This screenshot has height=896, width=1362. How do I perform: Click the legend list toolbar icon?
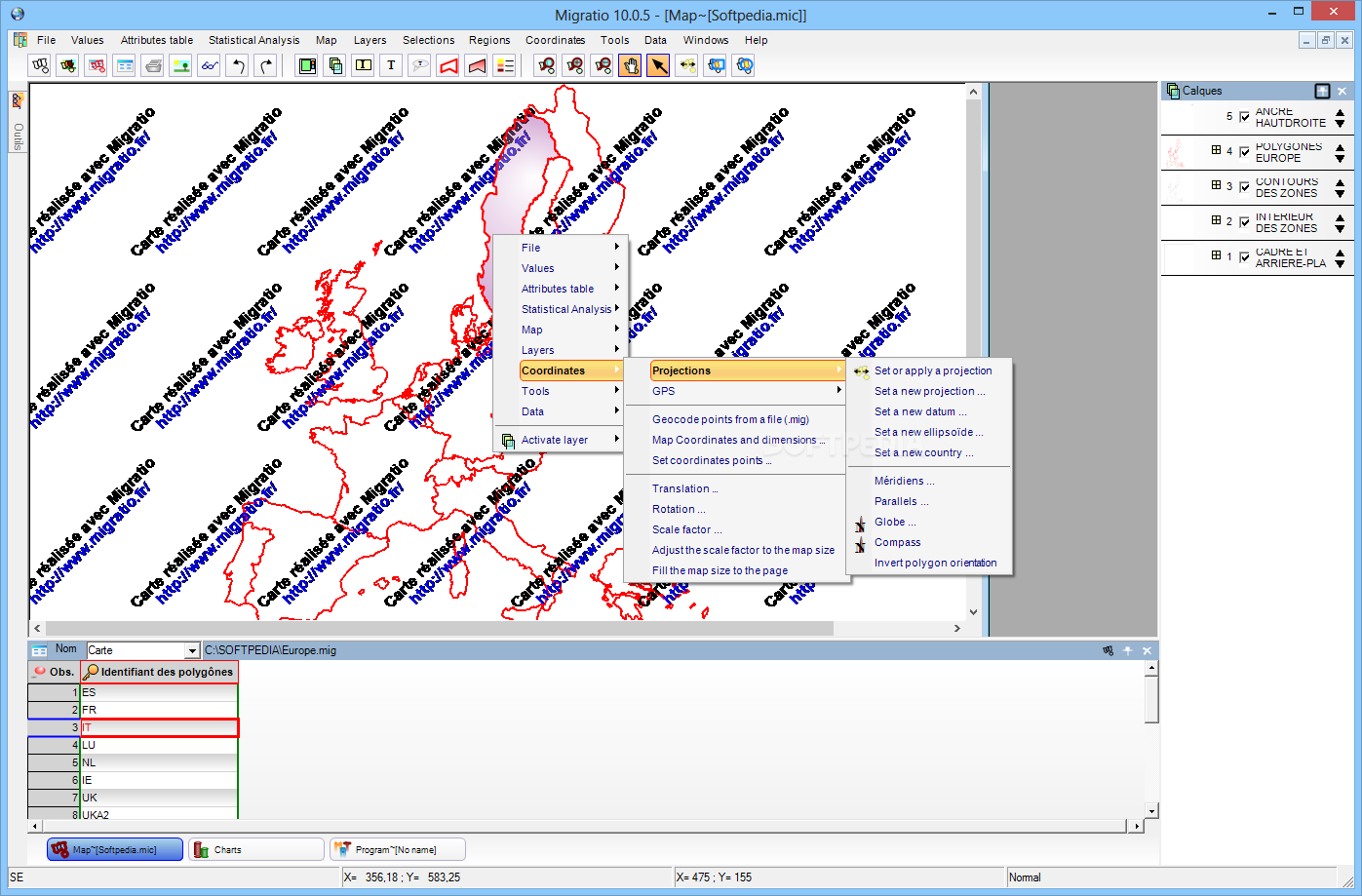[x=504, y=65]
